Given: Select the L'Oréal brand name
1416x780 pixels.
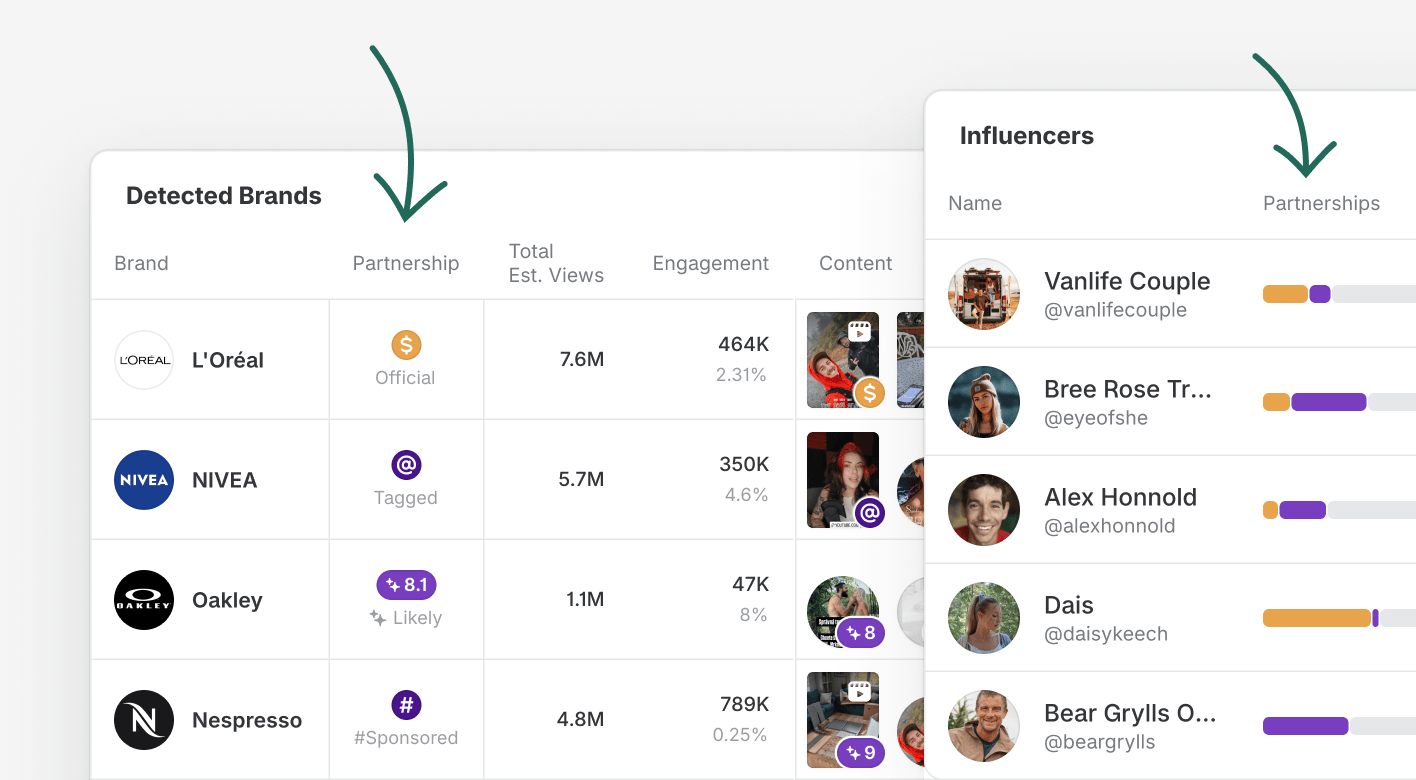Looking at the screenshot, I should click(228, 360).
